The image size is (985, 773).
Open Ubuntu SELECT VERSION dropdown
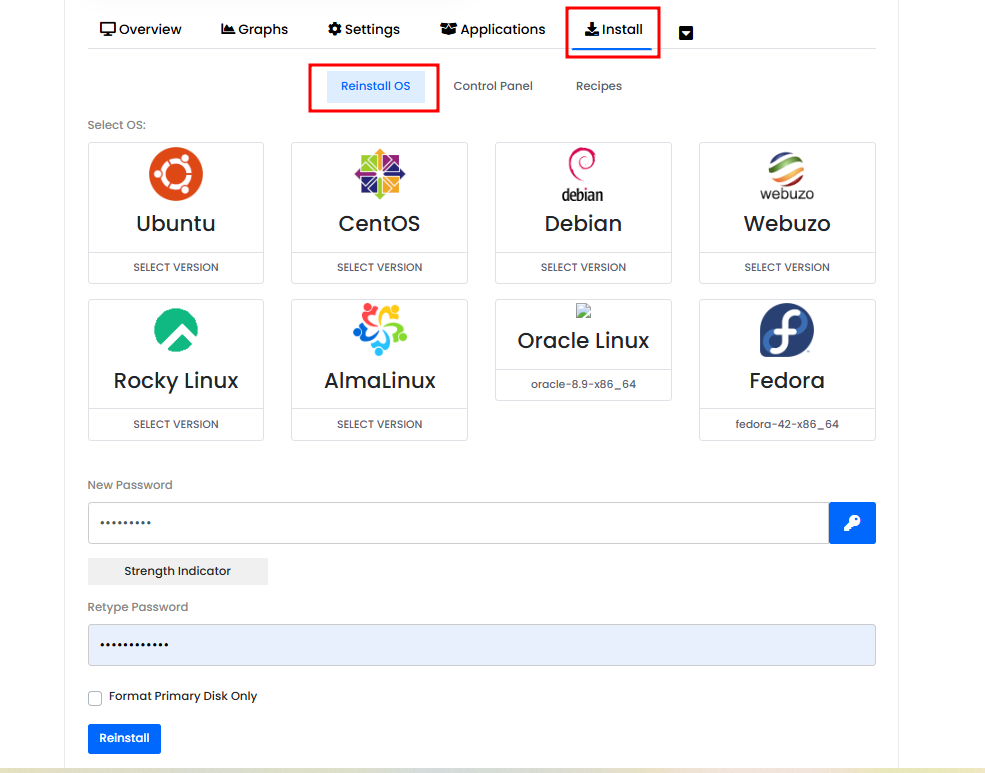176,267
